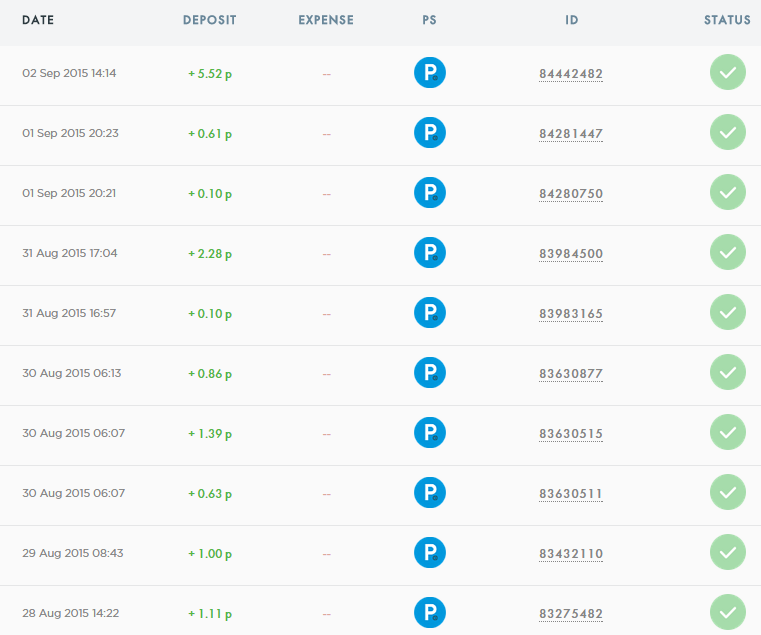
Task: Click the deposit amount + 0.86 p
Action: coord(210,374)
